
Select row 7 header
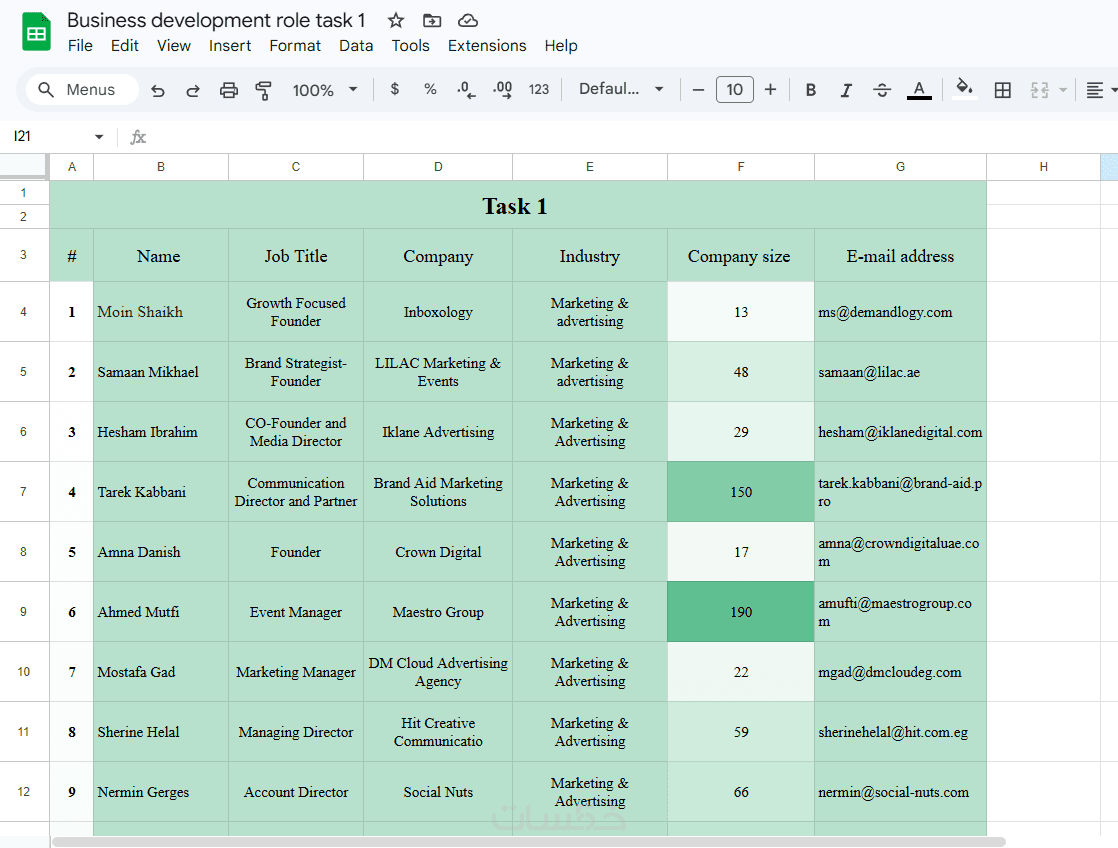pos(24,491)
